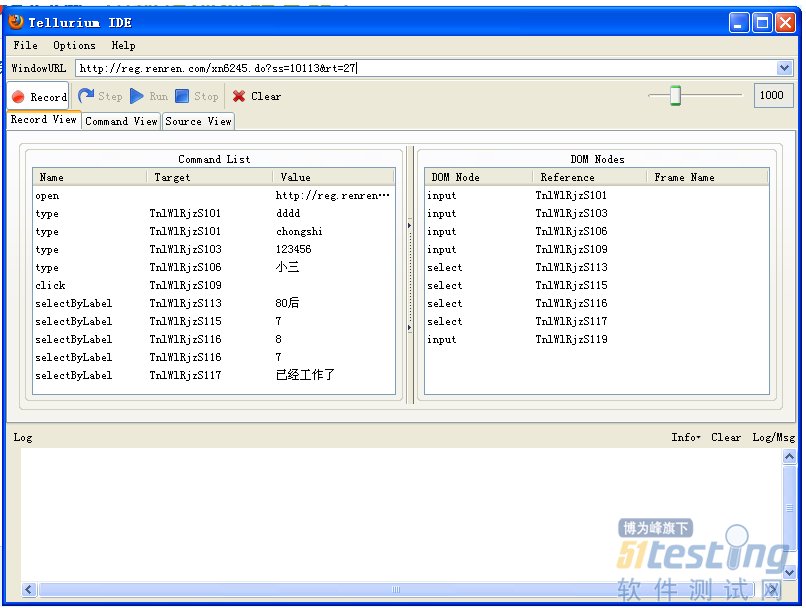
Task: Select the type command with value 123456
Action: coord(214,249)
